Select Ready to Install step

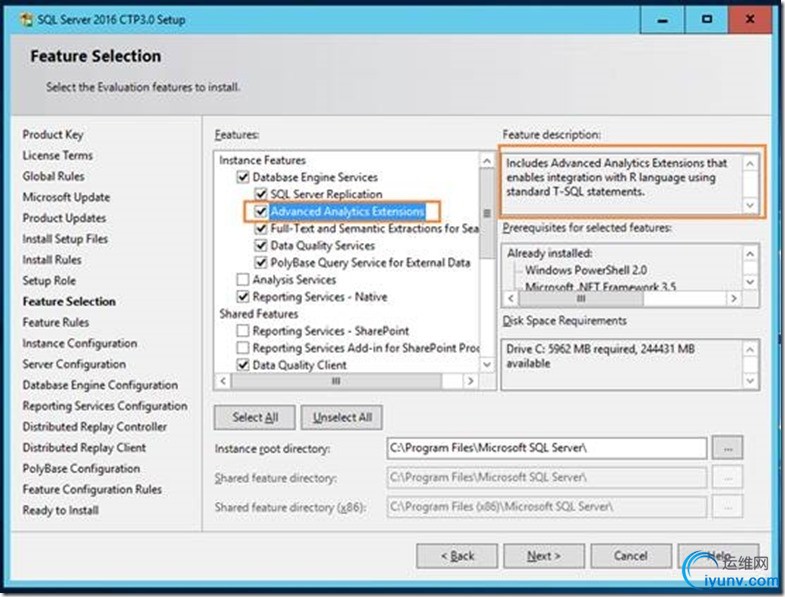[61, 510]
